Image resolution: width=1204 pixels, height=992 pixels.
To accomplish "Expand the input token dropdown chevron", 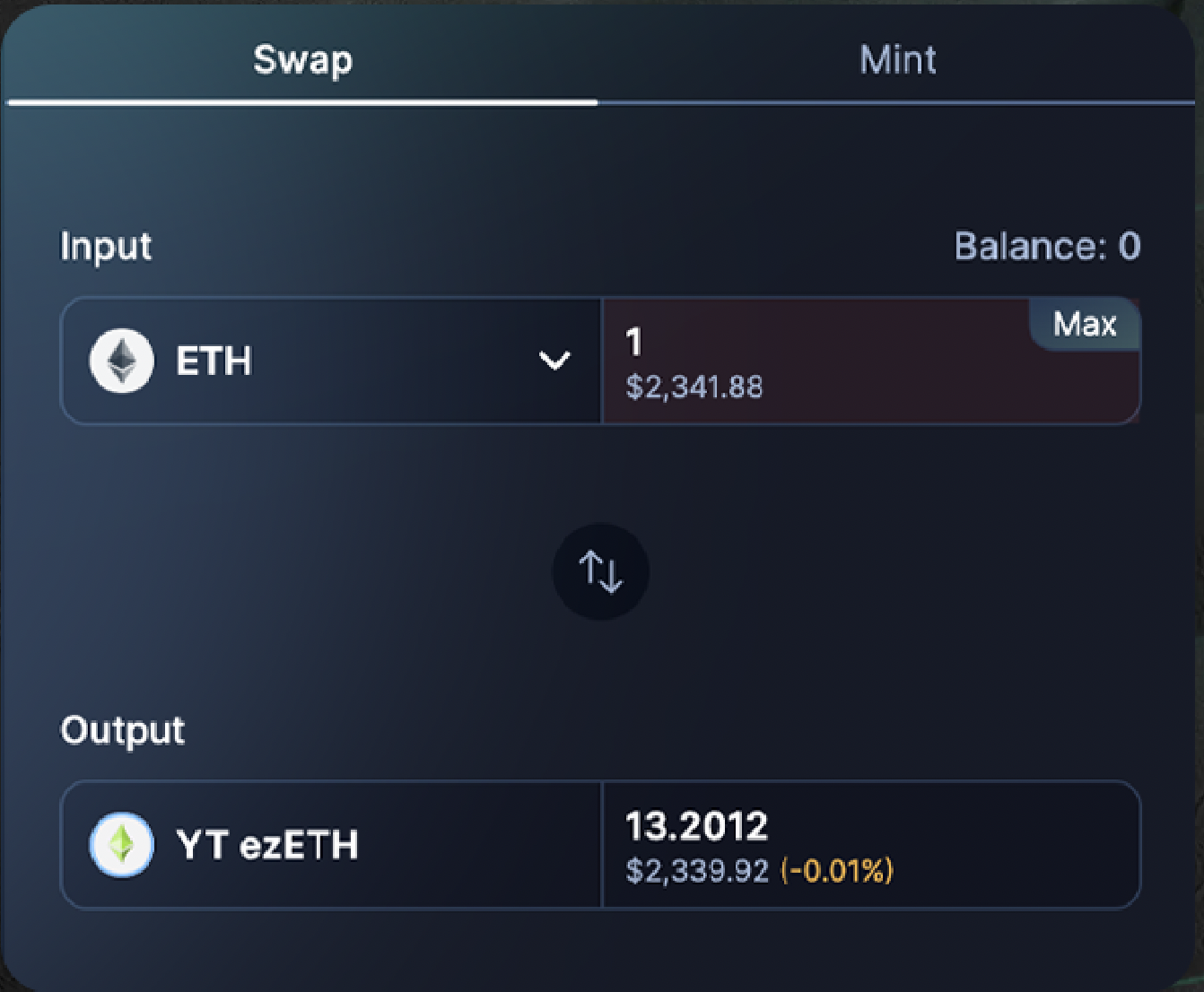I will click(x=554, y=361).
